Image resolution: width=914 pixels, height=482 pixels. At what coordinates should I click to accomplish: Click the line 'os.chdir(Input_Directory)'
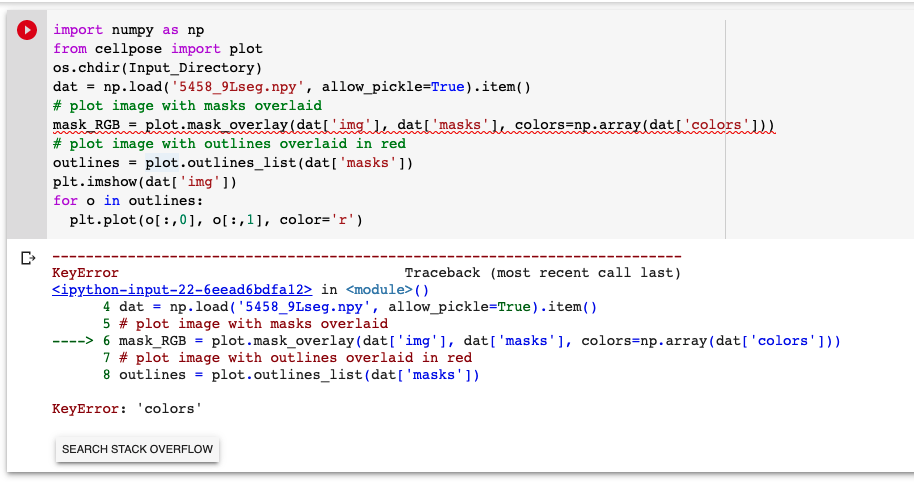[157, 68]
